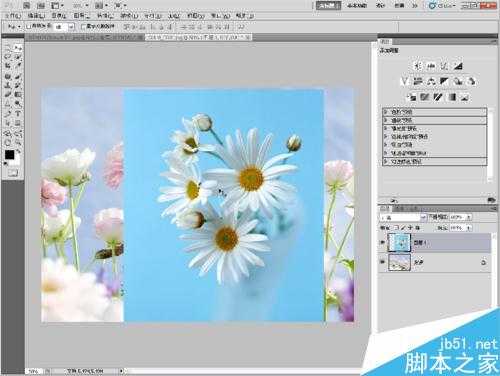Select the Lasso tool

pos(8,57)
